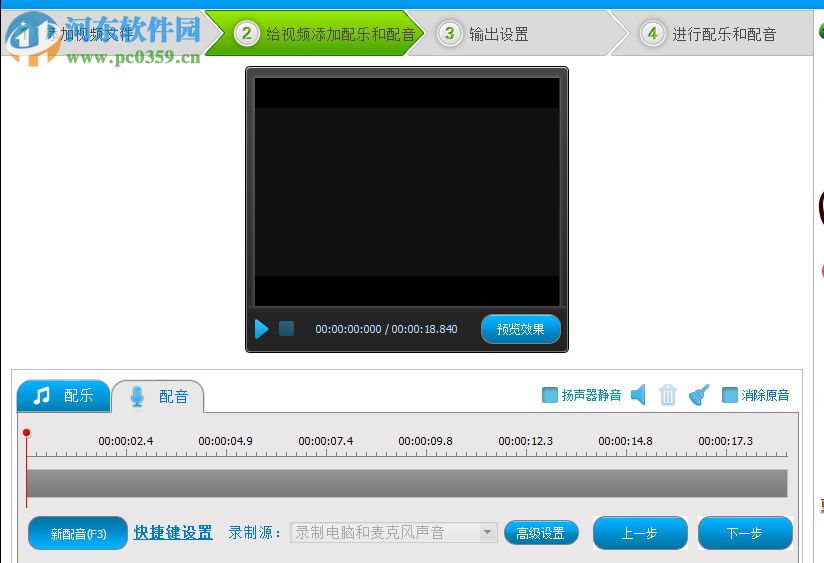Click the timeline mark 00:00:07.4
The image size is (824, 563).
[326, 441]
